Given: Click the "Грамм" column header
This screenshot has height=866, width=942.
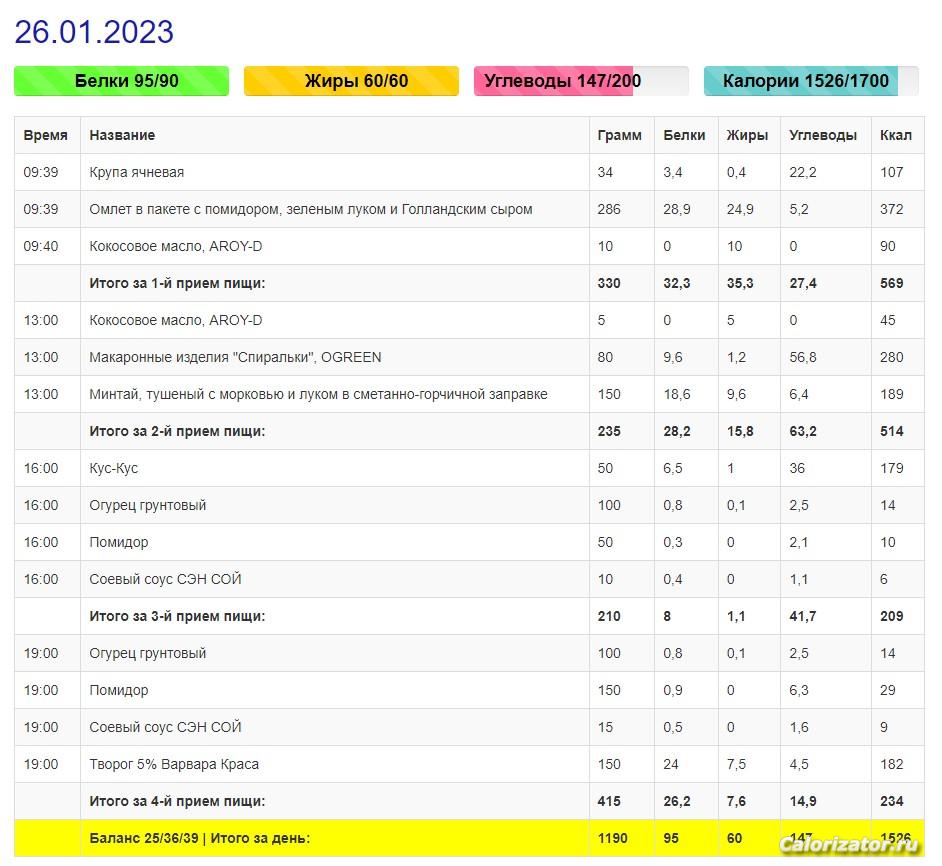Looking at the screenshot, I should point(619,135).
